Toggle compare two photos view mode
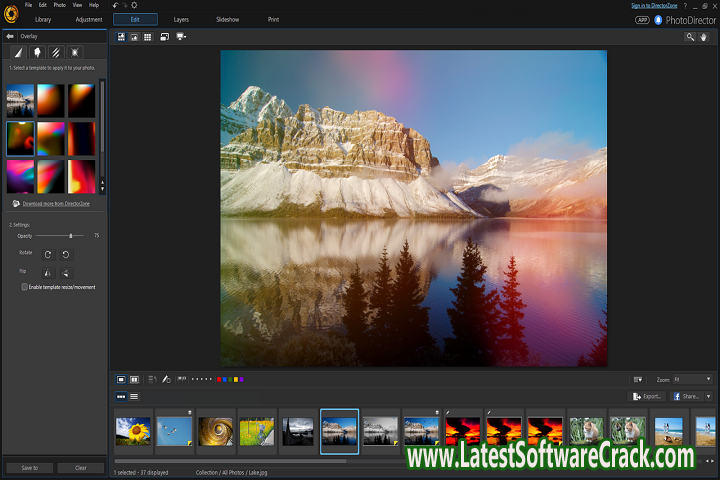Image resolution: width=720 pixels, height=480 pixels. click(134, 379)
